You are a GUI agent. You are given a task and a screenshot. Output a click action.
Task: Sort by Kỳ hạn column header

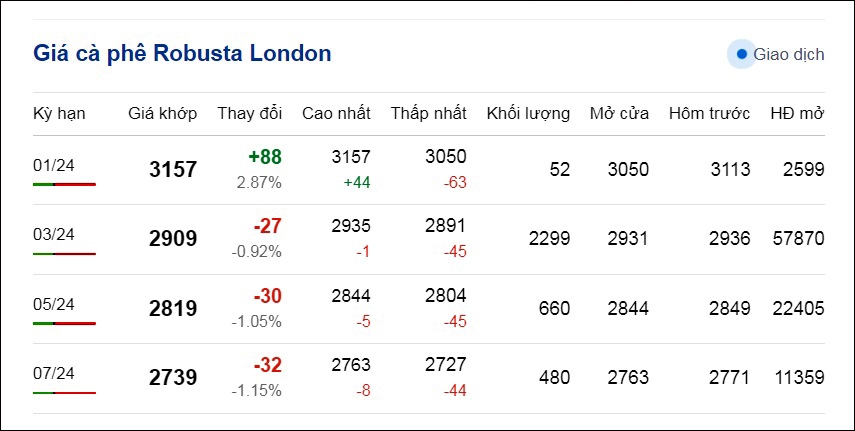[59, 113]
